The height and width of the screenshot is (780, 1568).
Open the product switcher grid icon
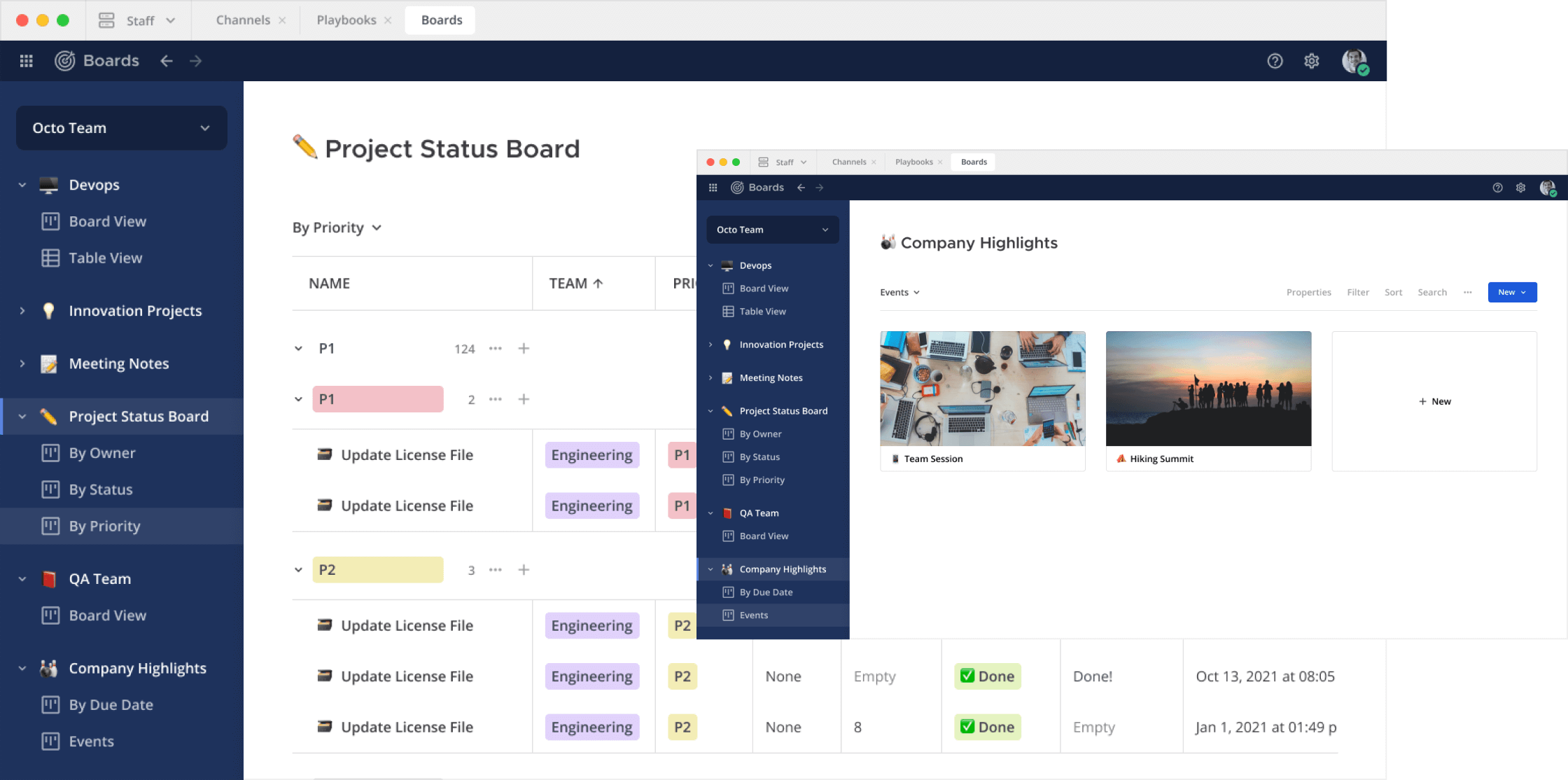(27, 61)
